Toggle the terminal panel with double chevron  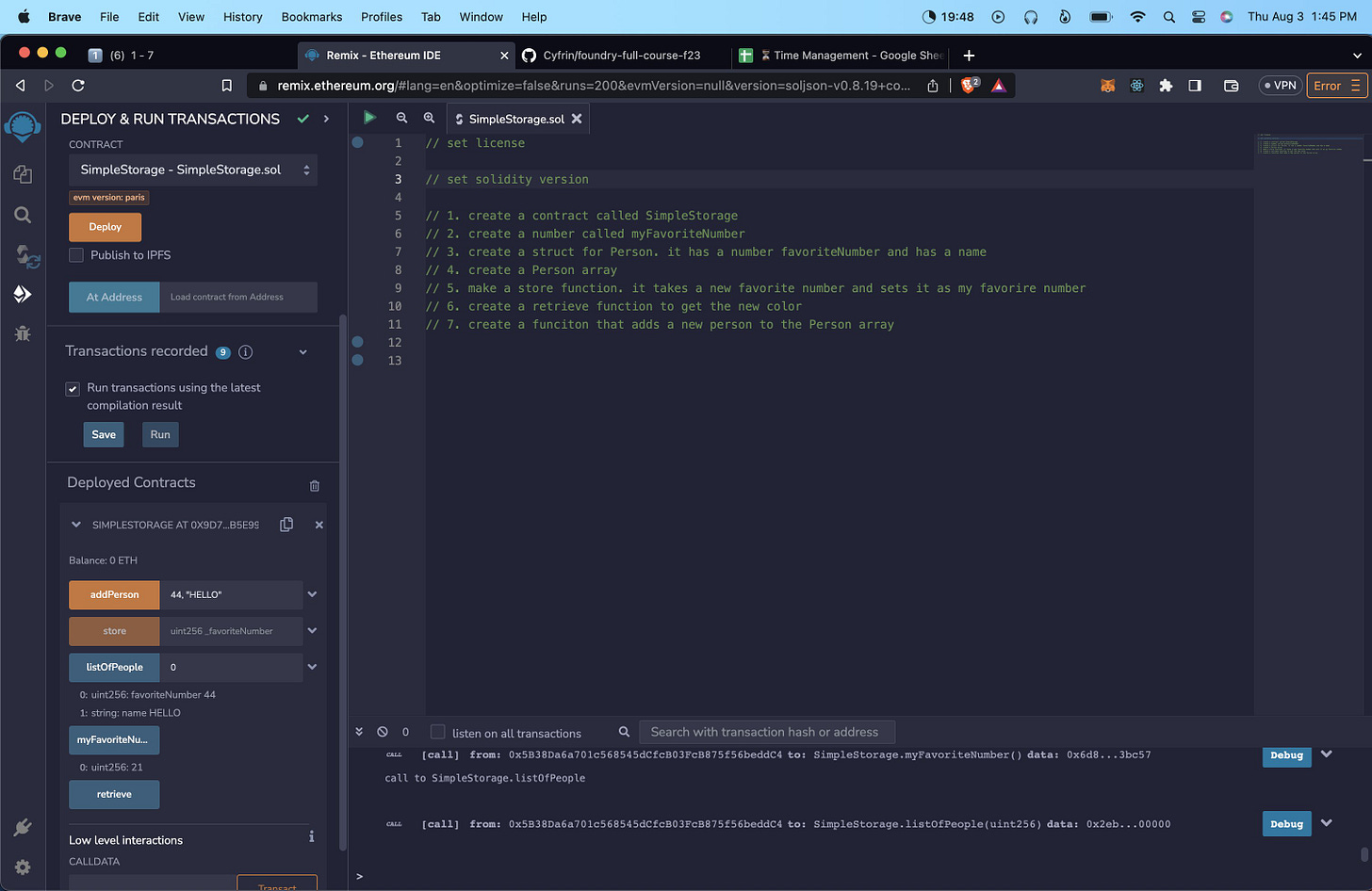coord(359,732)
